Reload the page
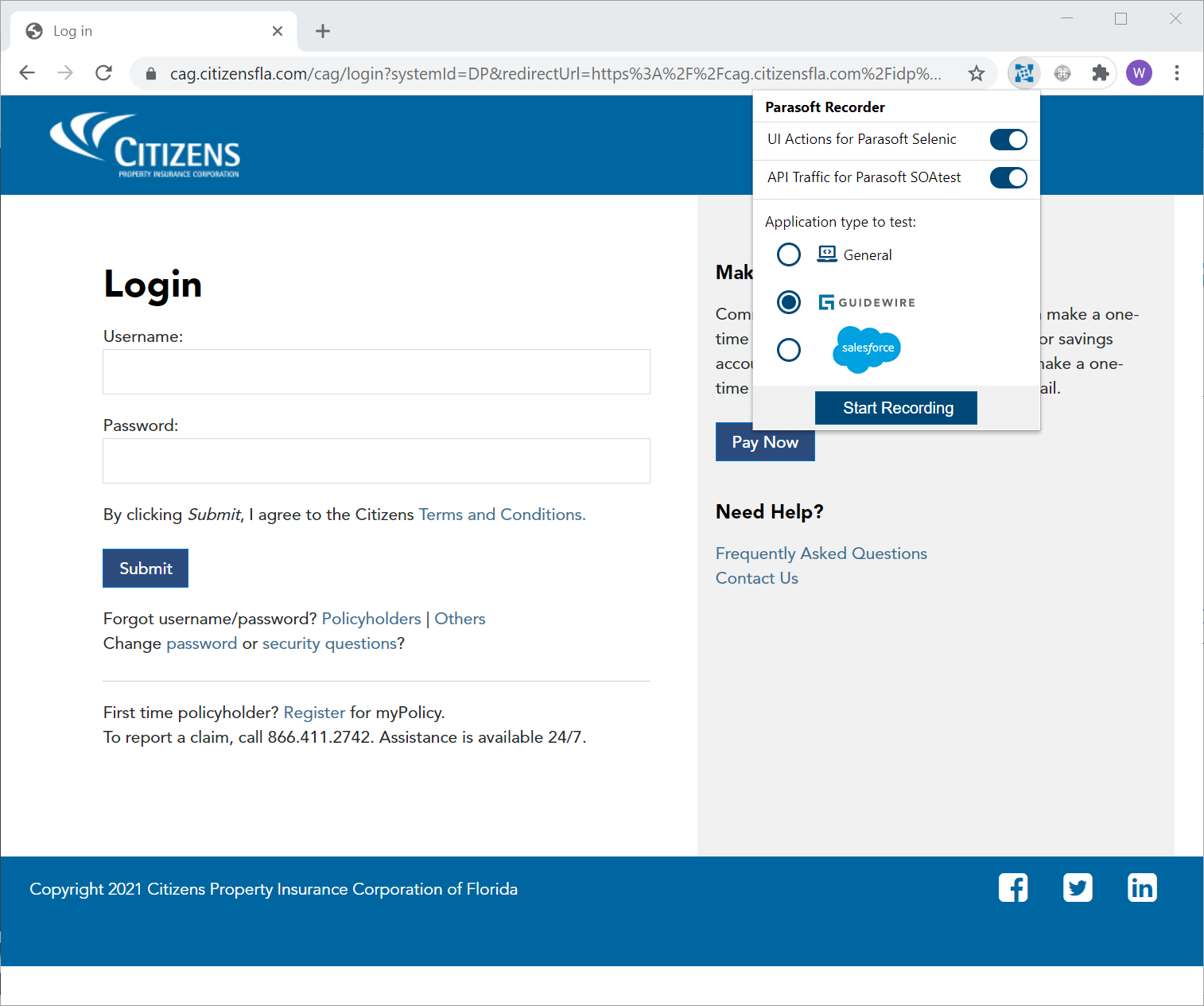The image size is (1204, 1006). click(x=103, y=73)
